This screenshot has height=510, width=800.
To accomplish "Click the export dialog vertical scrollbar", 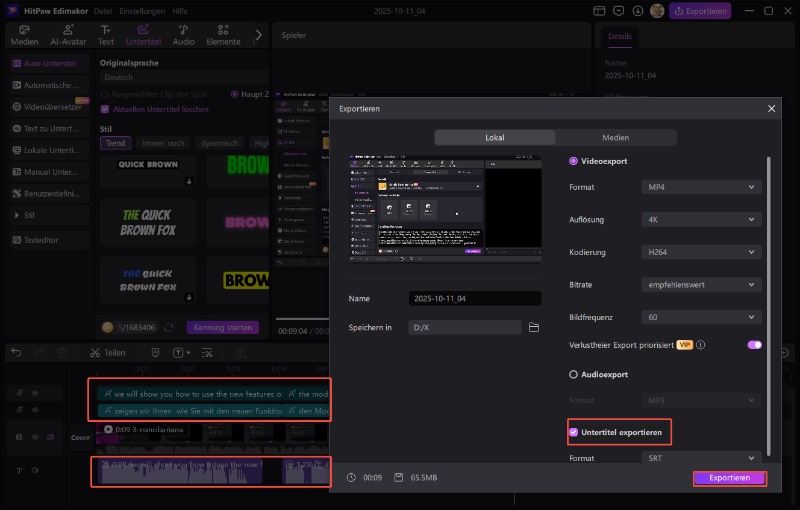I will point(769,300).
